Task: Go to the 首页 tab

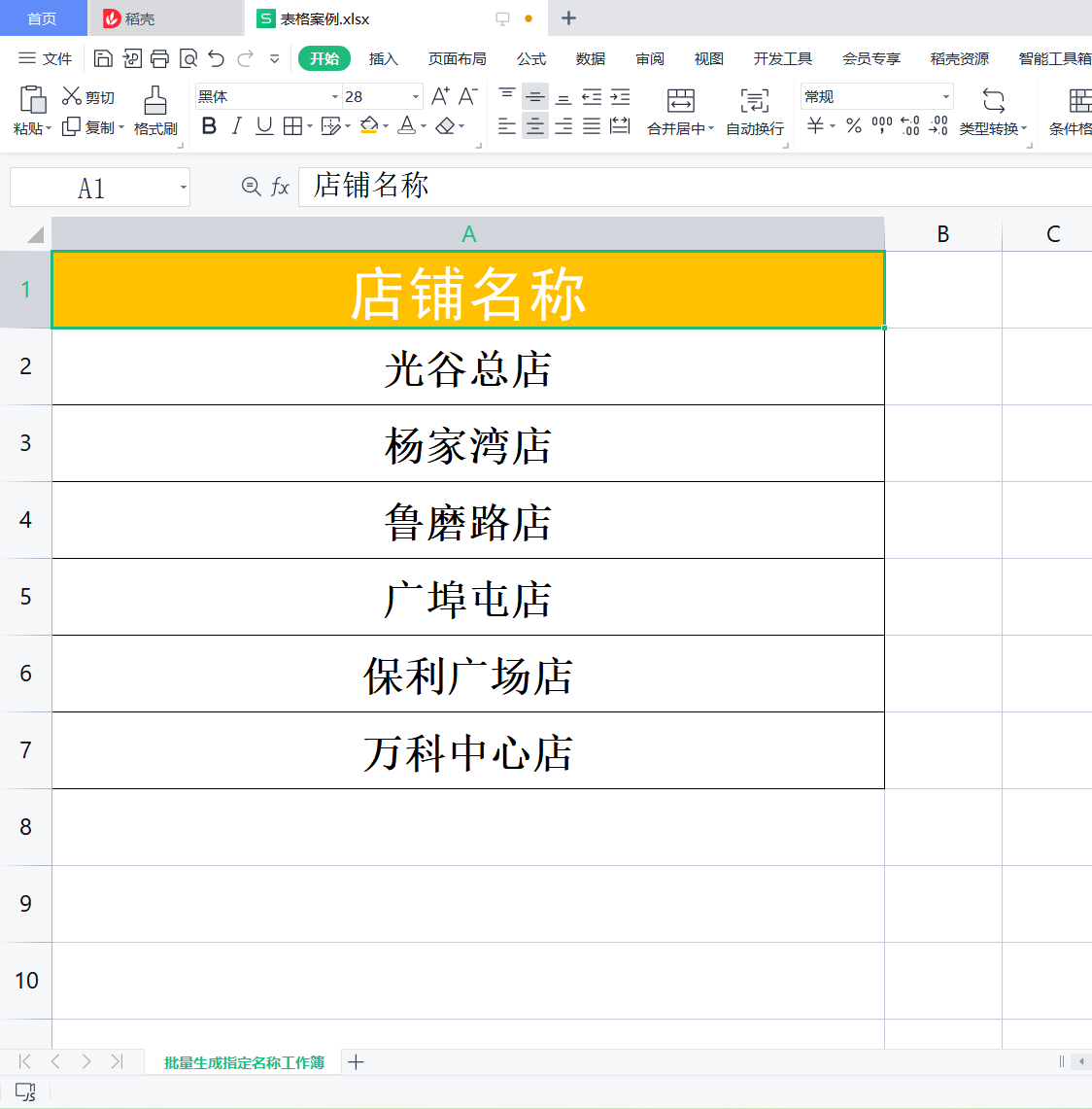Action: coord(43,18)
